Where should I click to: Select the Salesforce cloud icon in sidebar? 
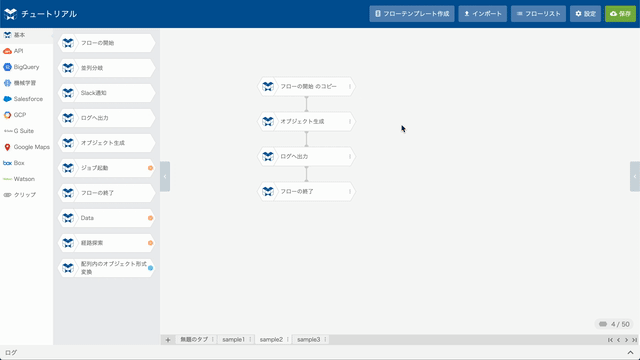tap(7, 99)
